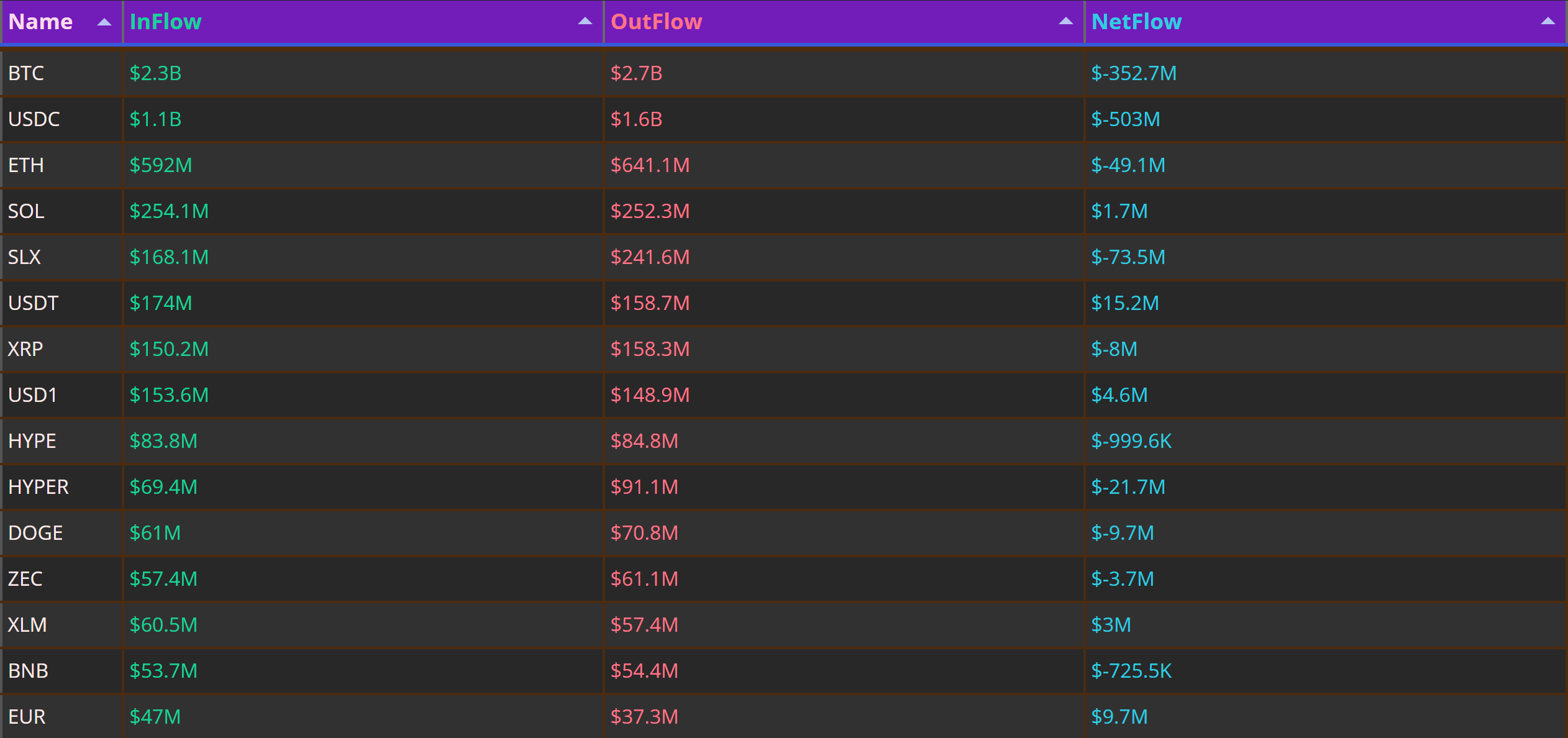Select the XRP row name

[25, 349]
